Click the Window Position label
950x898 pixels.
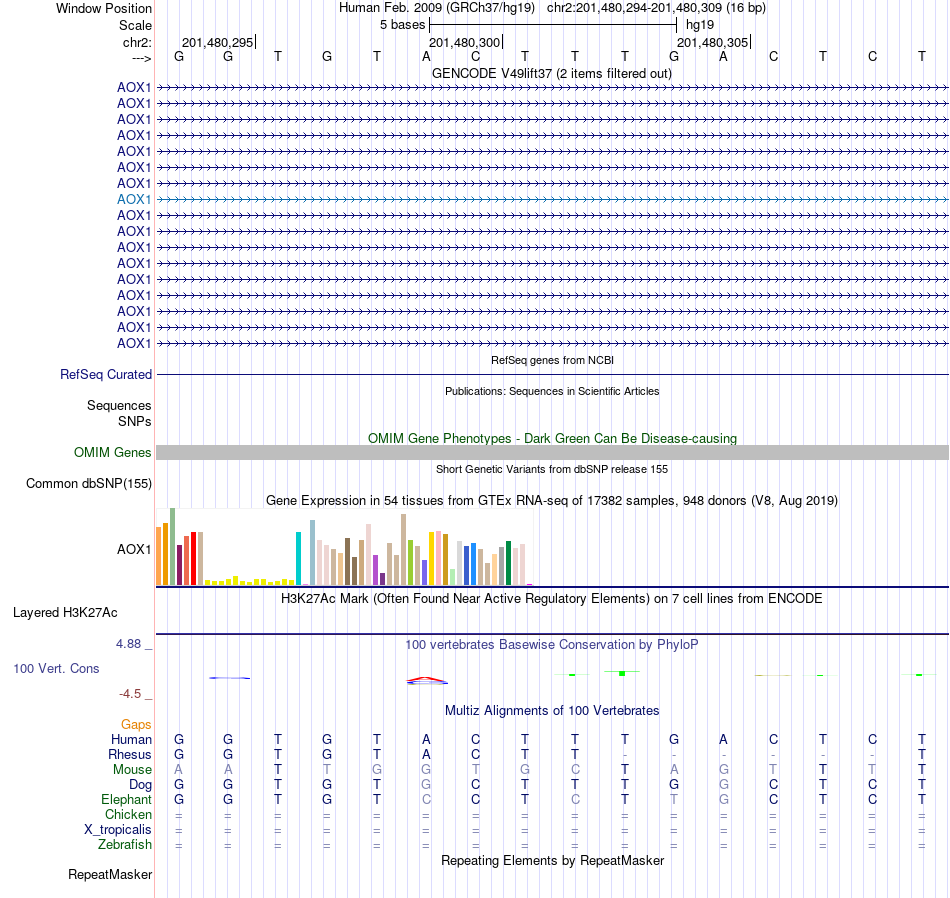(x=104, y=8)
